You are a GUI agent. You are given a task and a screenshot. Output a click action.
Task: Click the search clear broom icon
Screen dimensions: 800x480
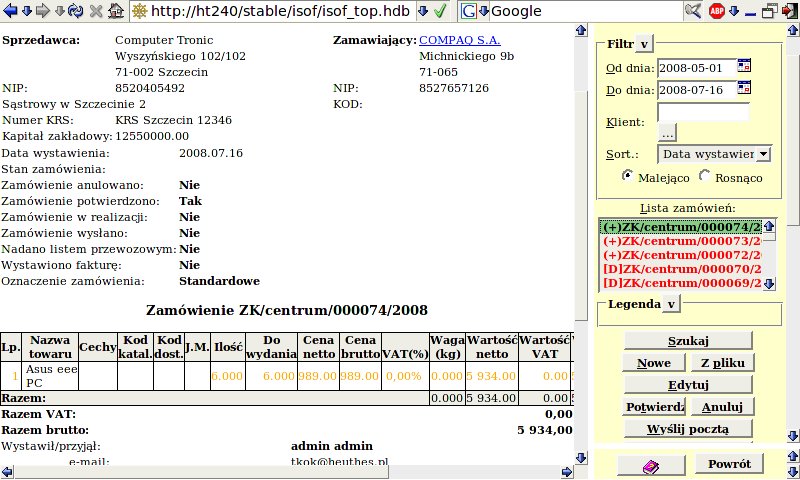point(693,11)
